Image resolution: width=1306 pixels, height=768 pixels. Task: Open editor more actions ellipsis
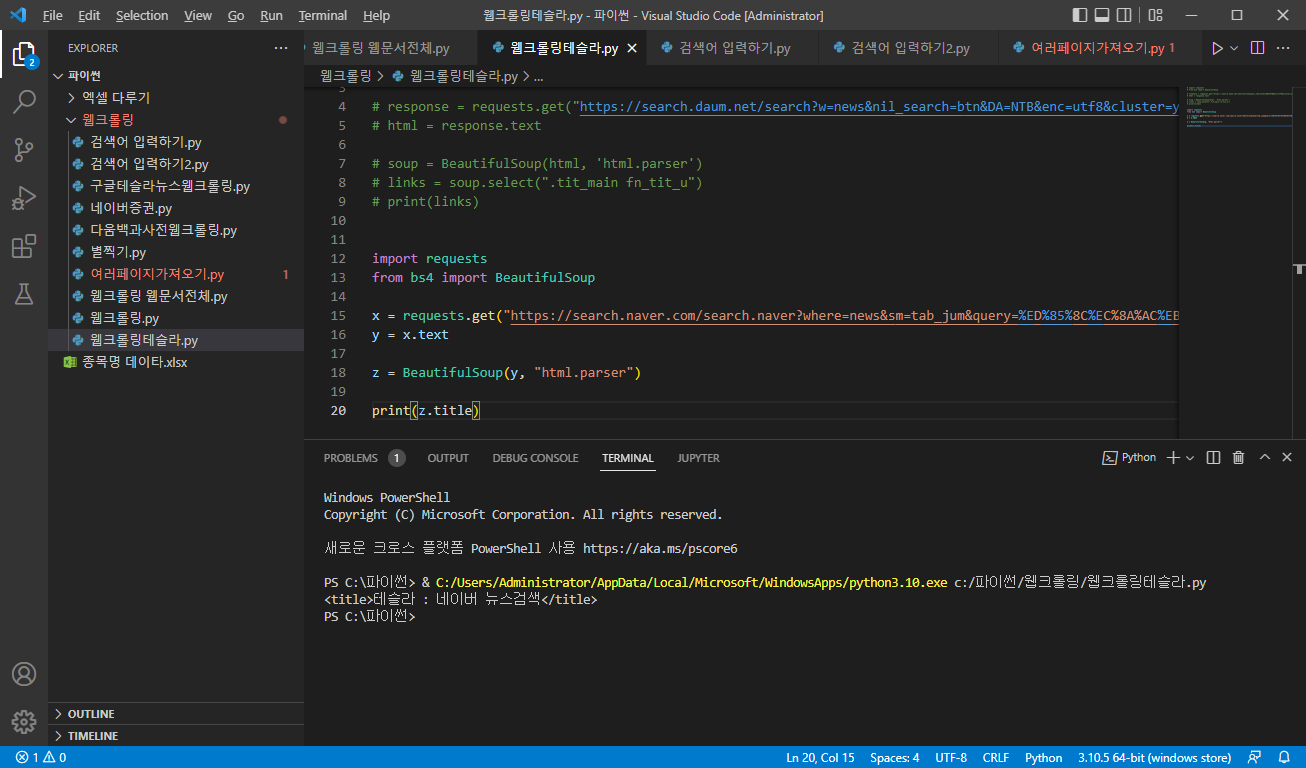pyautogui.click(x=1284, y=48)
